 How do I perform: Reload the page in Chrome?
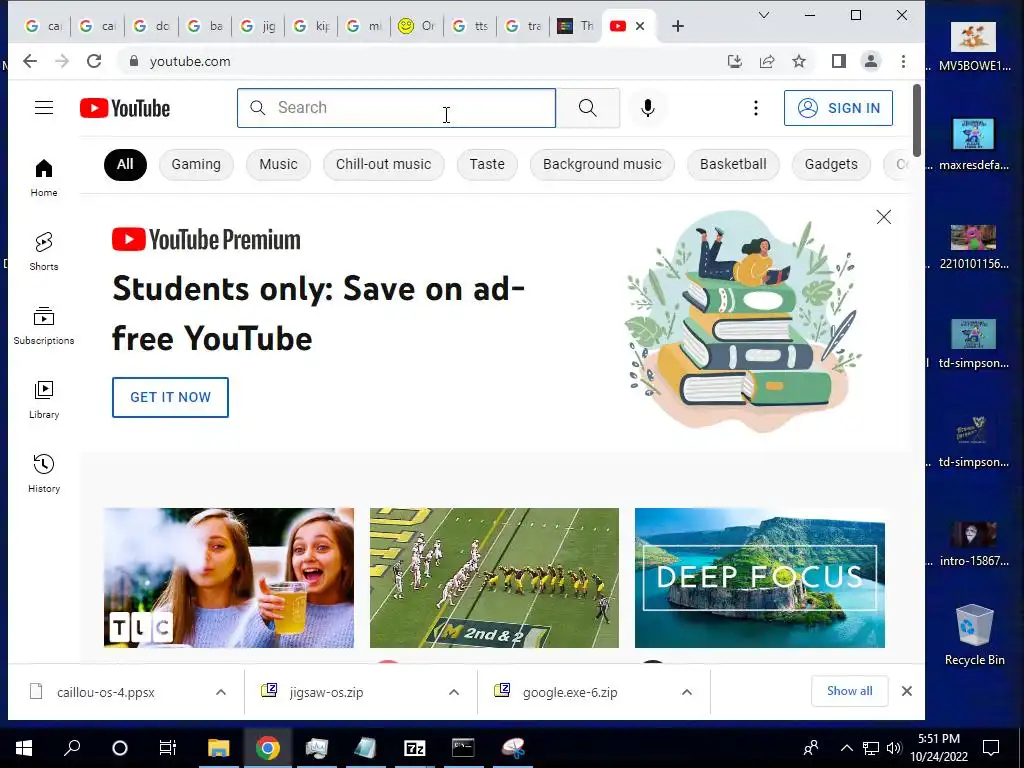[x=94, y=61]
